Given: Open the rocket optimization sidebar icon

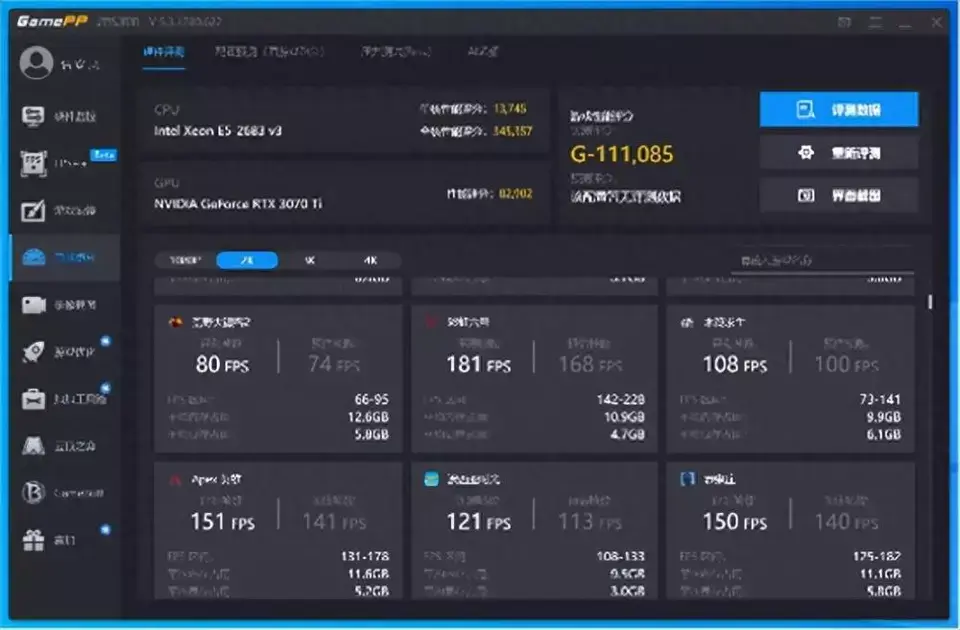Looking at the screenshot, I should point(33,351).
